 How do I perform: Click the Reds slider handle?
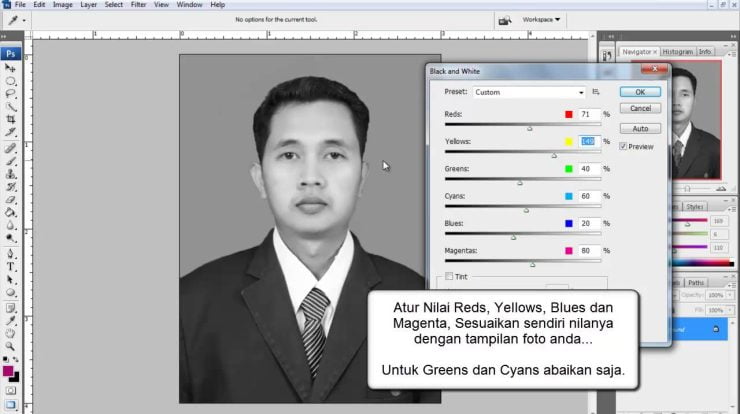pyautogui.click(x=529, y=128)
